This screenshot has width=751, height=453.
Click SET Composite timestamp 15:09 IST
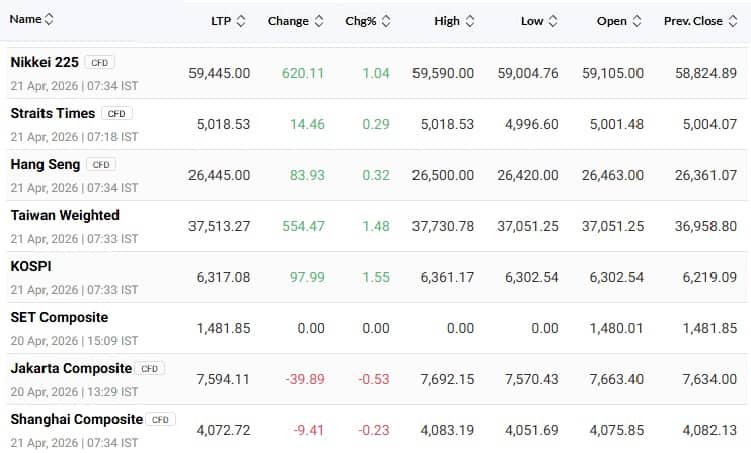pos(113,341)
